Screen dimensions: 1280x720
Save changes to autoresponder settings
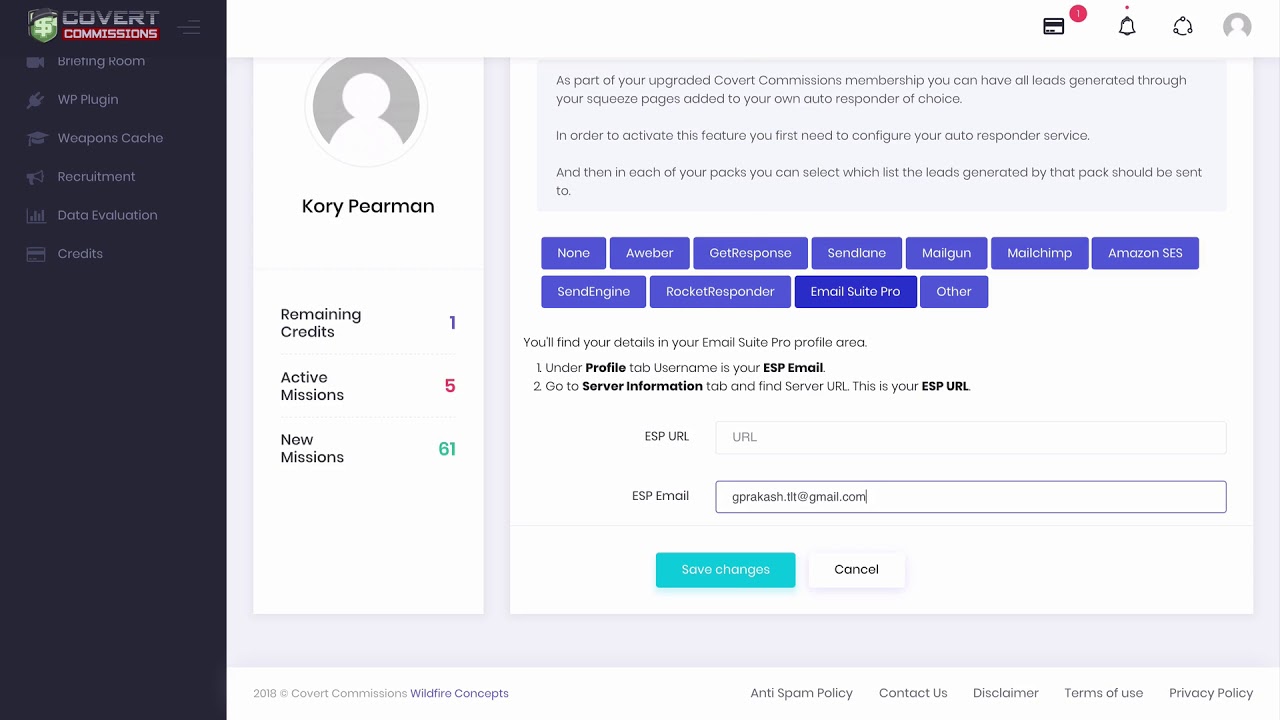pyautogui.click(x=726, y=570)
